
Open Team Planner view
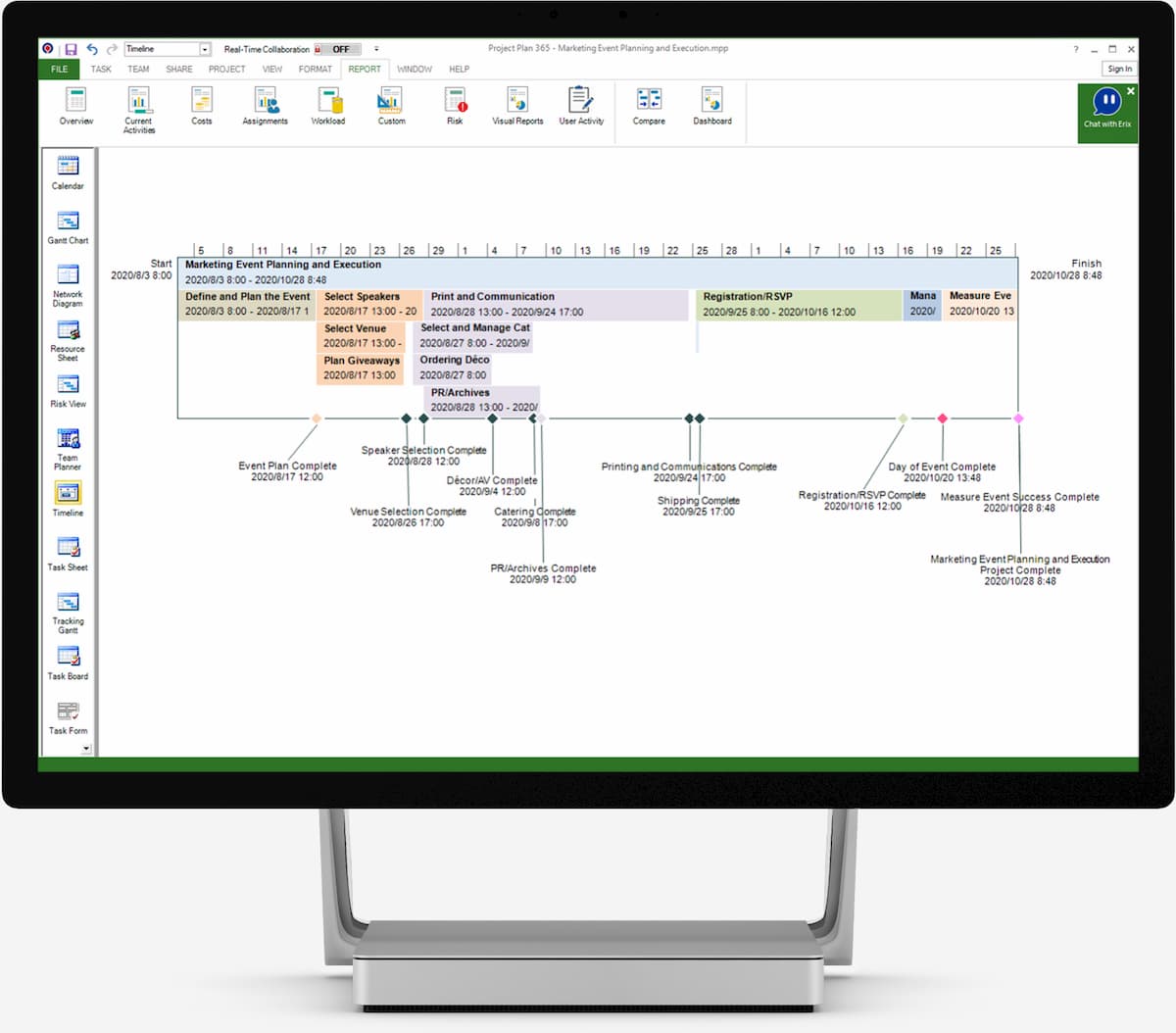(68, 450)
